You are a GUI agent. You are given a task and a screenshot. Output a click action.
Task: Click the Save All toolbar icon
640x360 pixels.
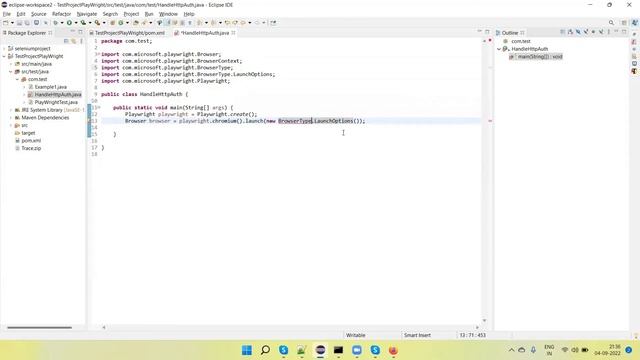[27, 23]
